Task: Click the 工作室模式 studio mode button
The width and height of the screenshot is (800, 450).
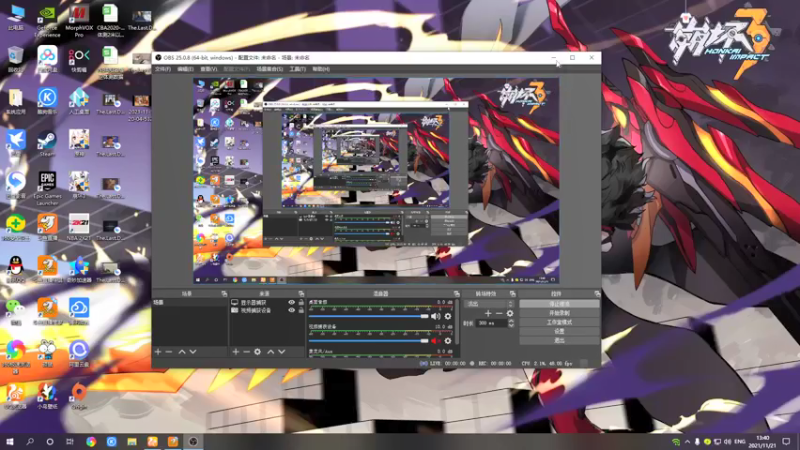Action: pos(559,322)
